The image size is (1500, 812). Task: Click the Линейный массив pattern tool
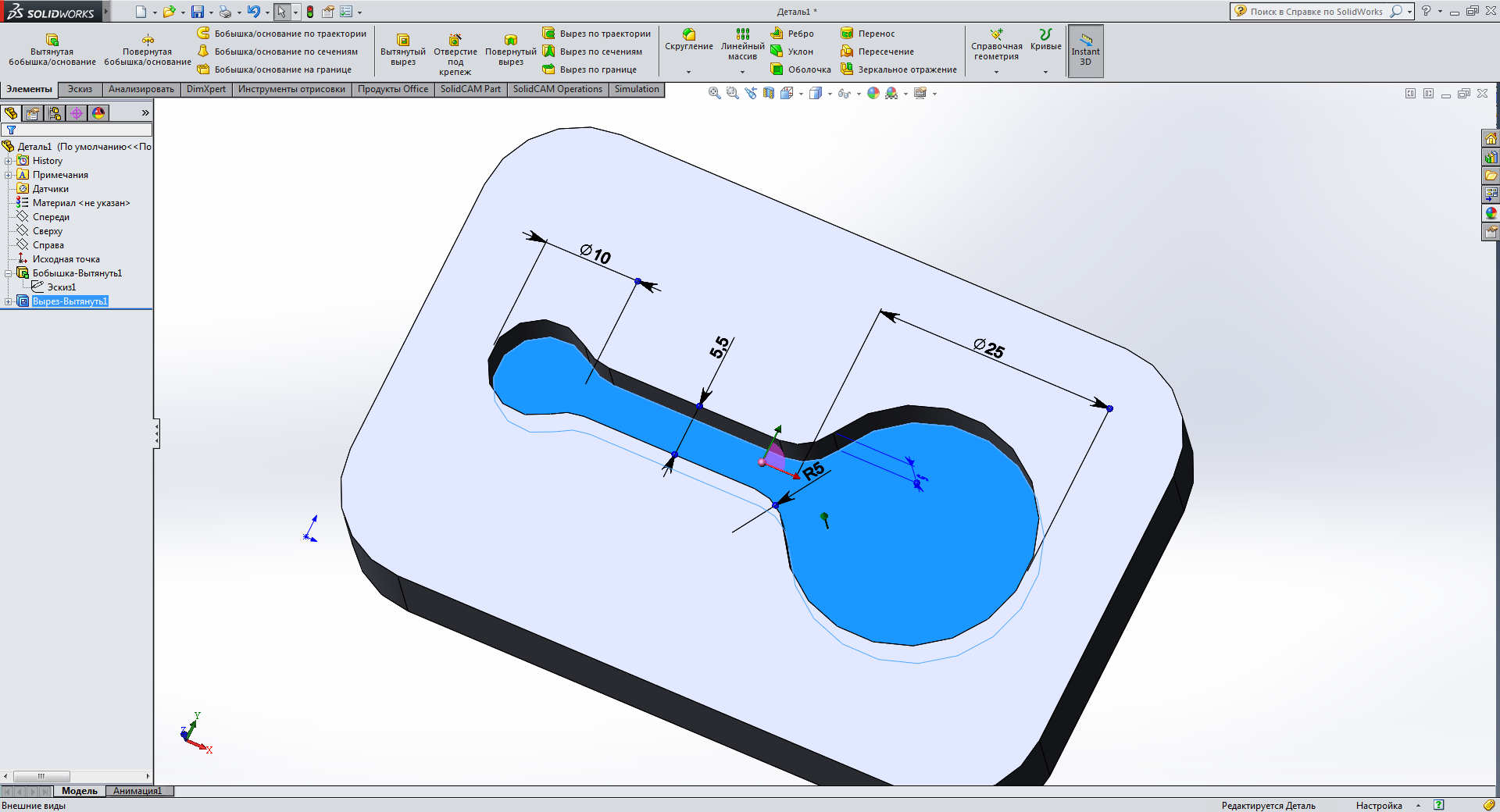[x=743, y=45]
